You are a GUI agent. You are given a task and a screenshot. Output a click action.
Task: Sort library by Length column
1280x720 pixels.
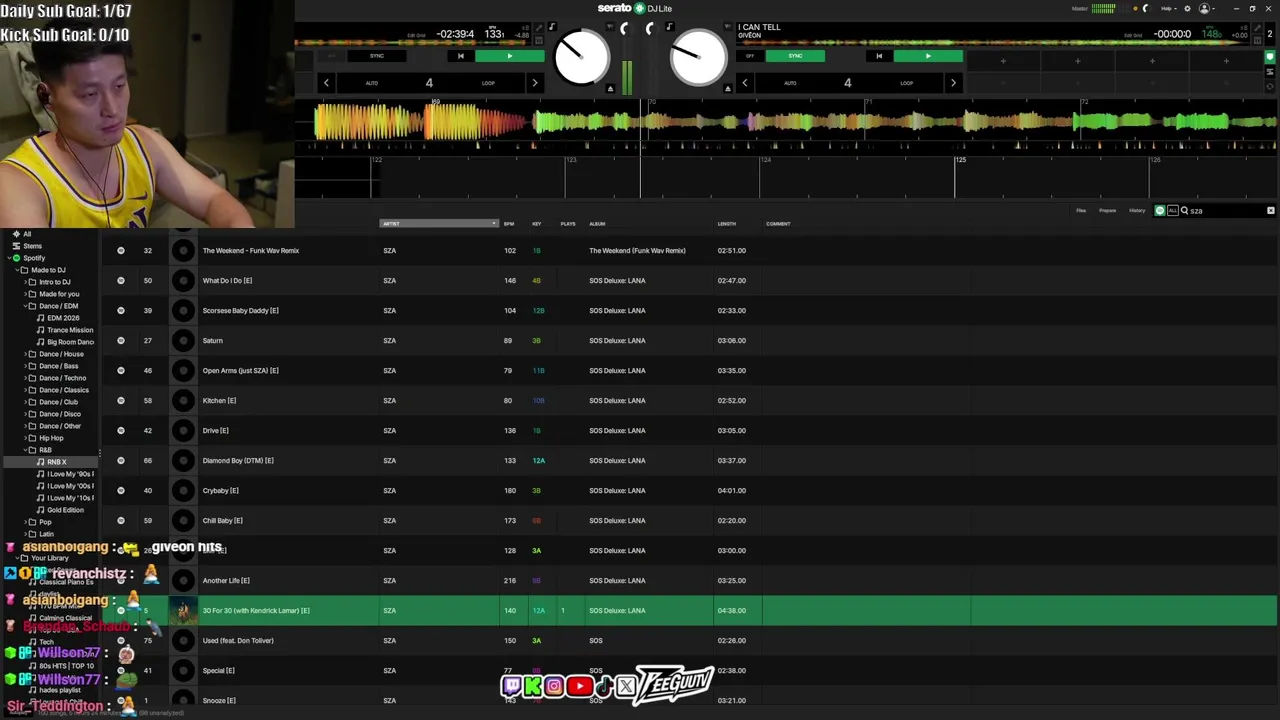(x=727, y=224)
